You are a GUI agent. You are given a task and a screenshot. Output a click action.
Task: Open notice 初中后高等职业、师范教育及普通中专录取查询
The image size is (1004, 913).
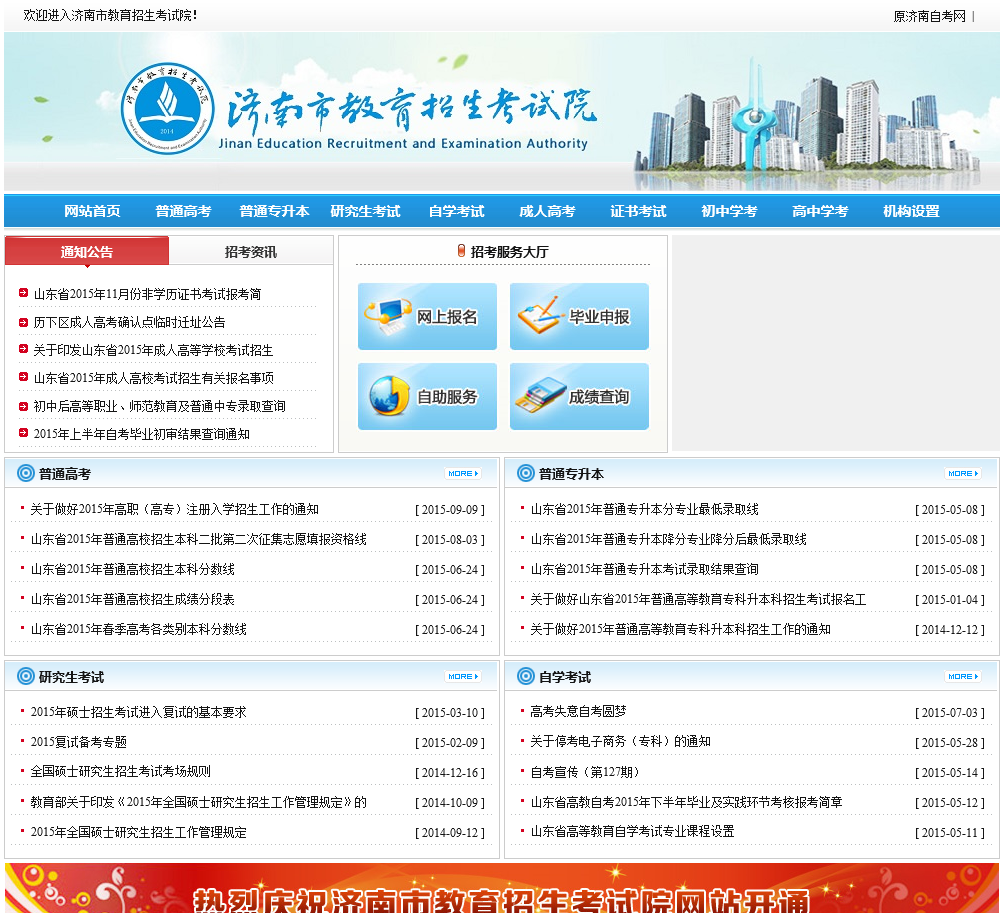159,406
